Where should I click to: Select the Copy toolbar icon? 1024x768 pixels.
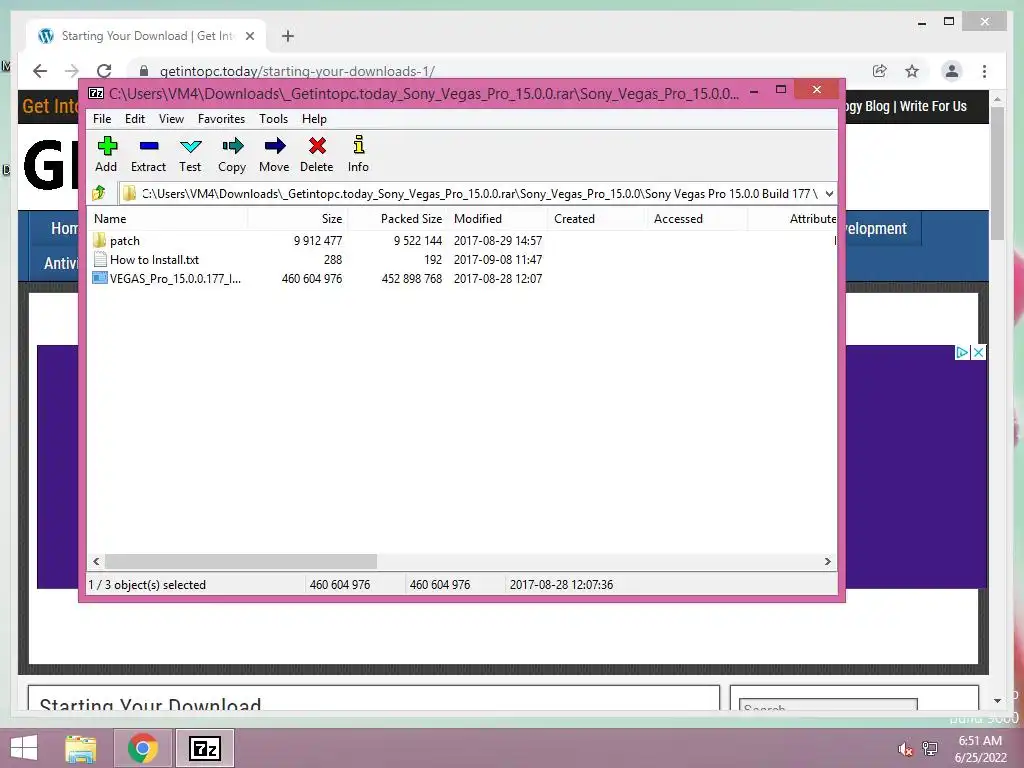coord(232,146)
